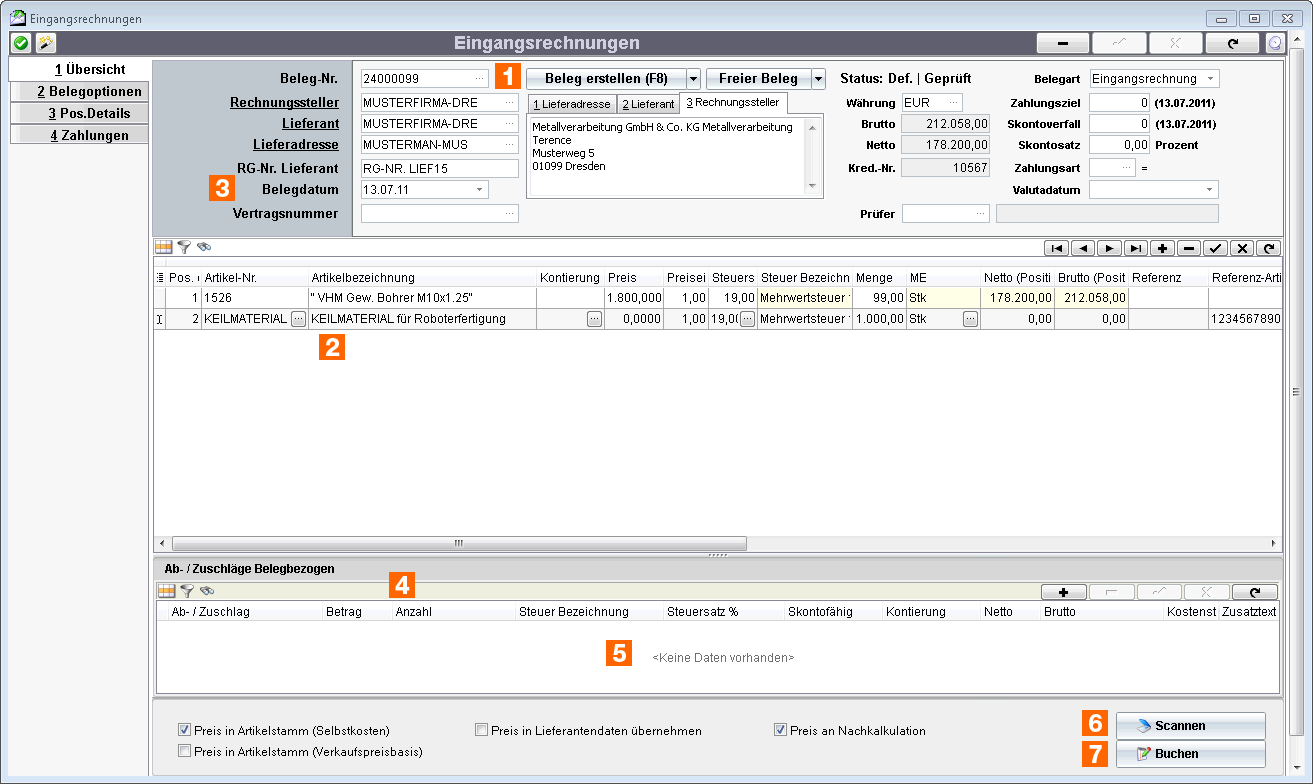Viewport: 1313px width, 784px height.
Task: Select the 1 Lieferadresse address tab
Action: click(571, 104)
